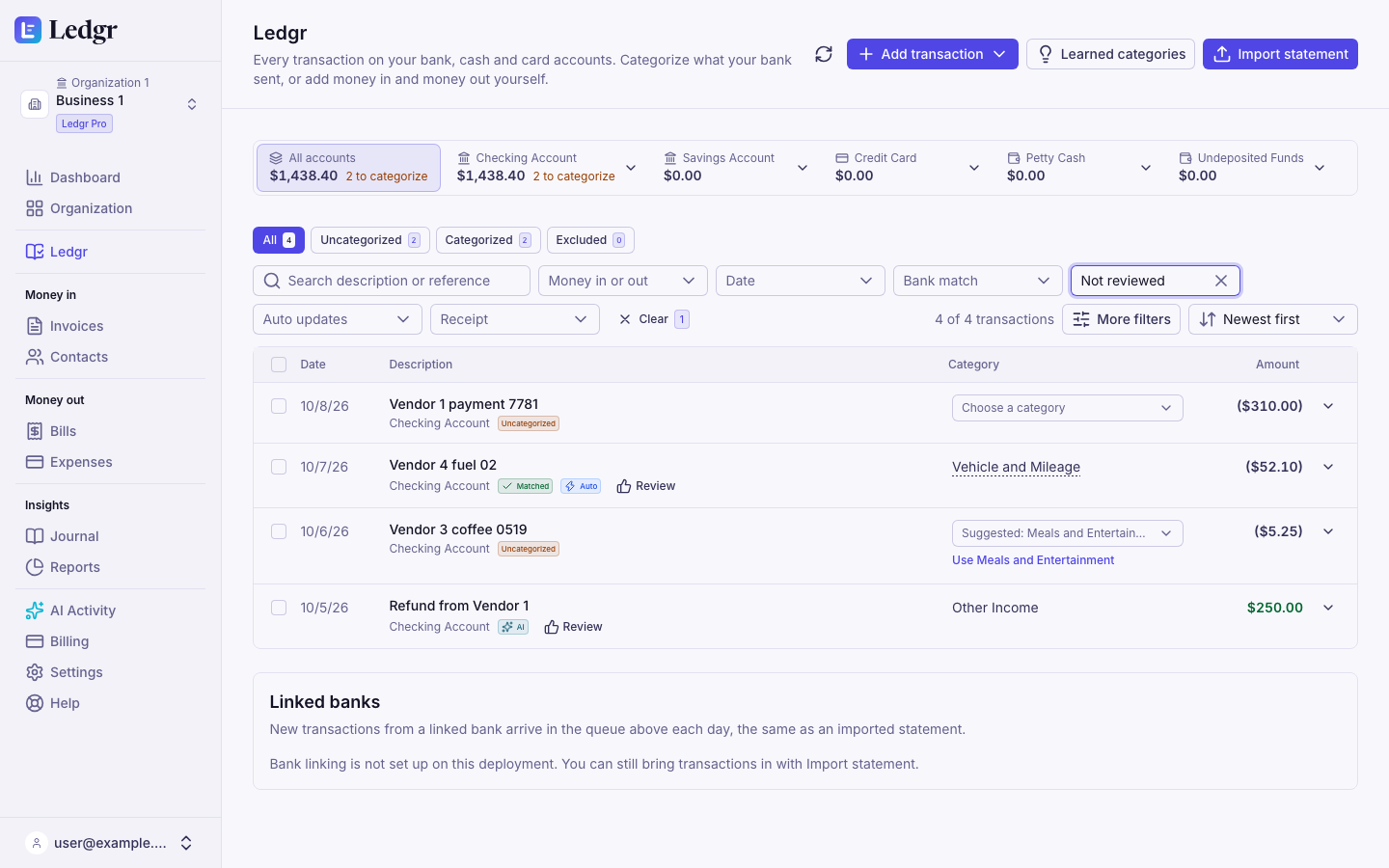Open Learned categories
Screen dimensions: 1389x868
[1110, 54]
